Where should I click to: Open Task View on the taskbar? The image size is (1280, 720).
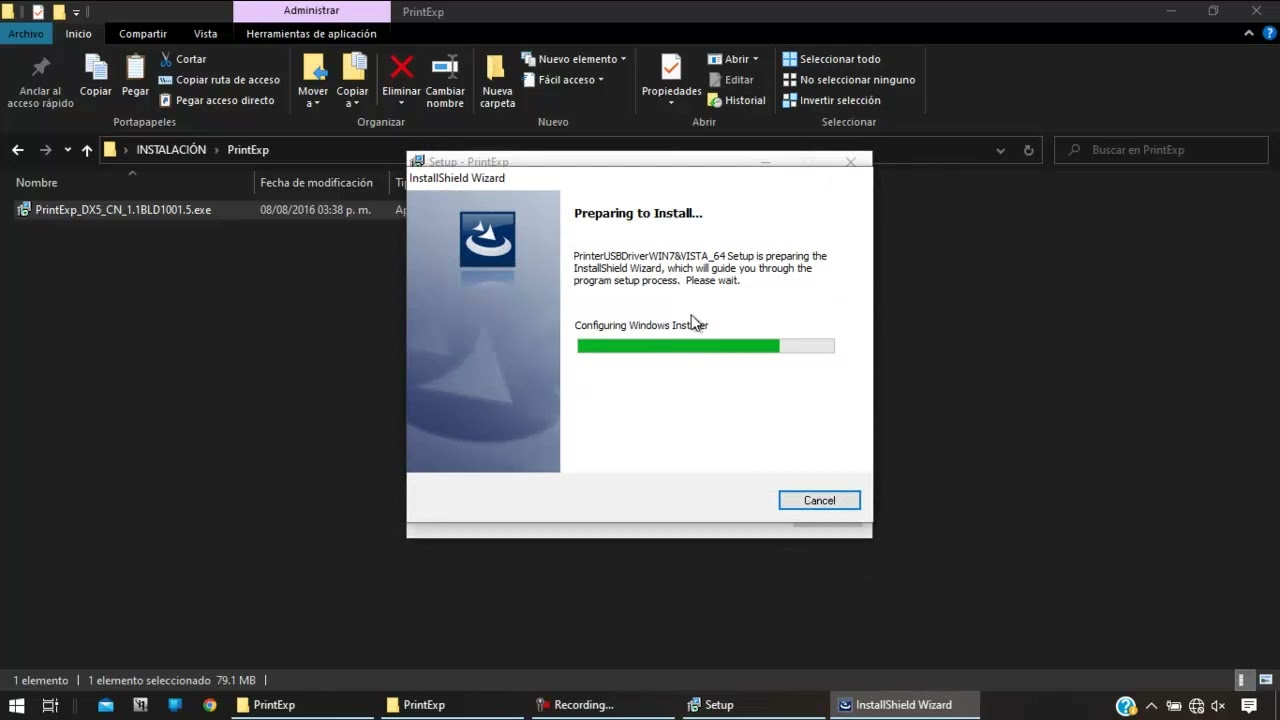[51, 705]
